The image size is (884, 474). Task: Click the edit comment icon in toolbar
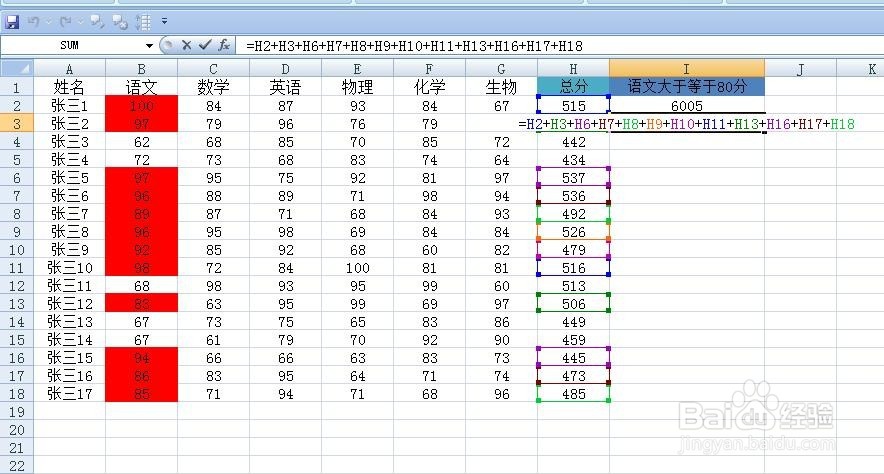pyautogui.click(x=98, y=21)
